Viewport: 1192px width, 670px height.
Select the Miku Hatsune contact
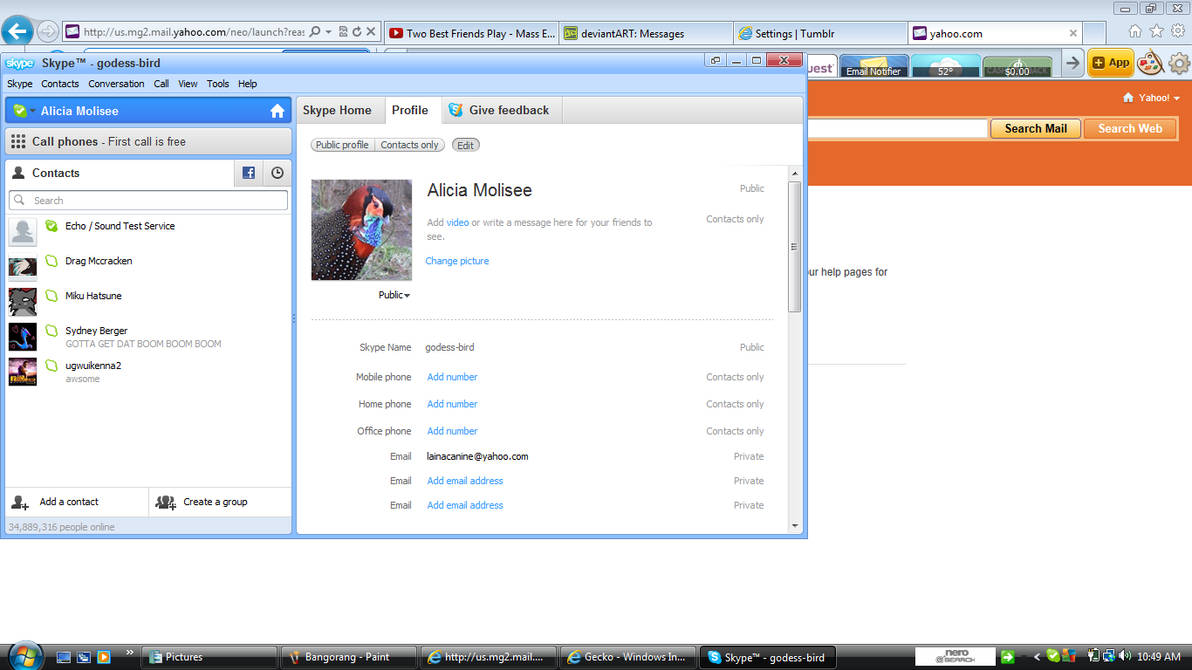coord(148,300)
